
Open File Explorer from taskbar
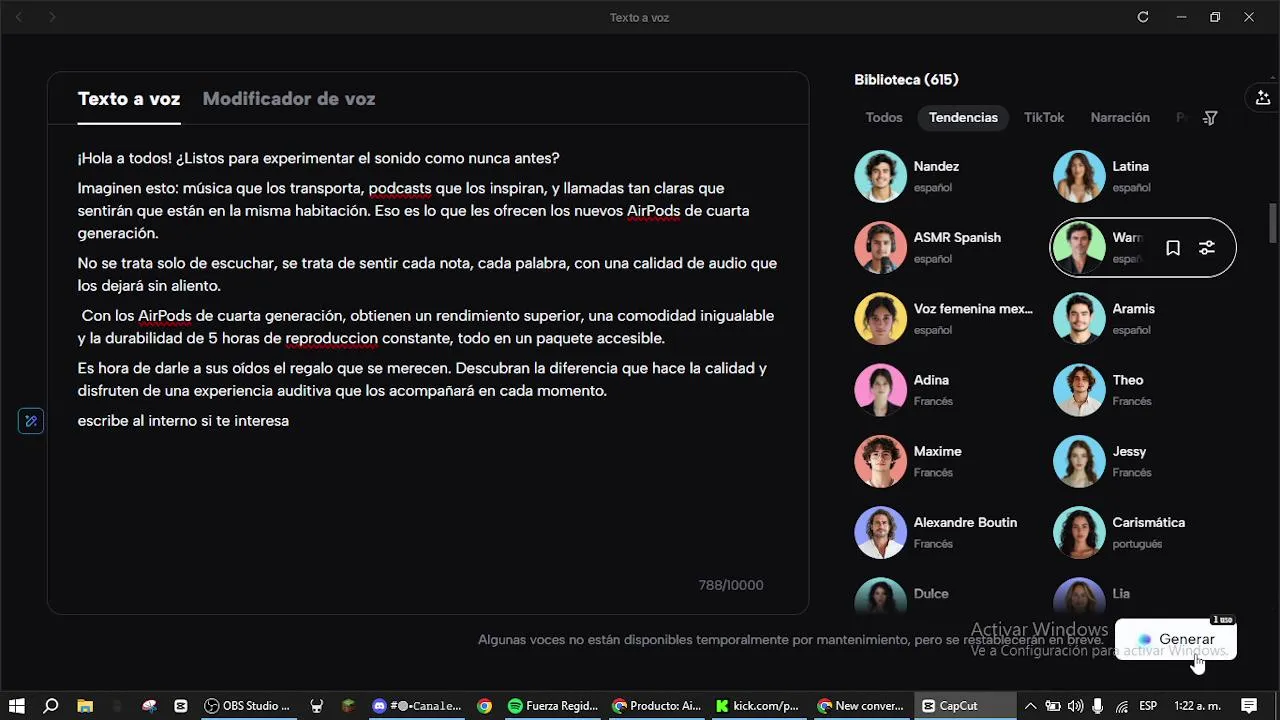[x=85, y=705]
